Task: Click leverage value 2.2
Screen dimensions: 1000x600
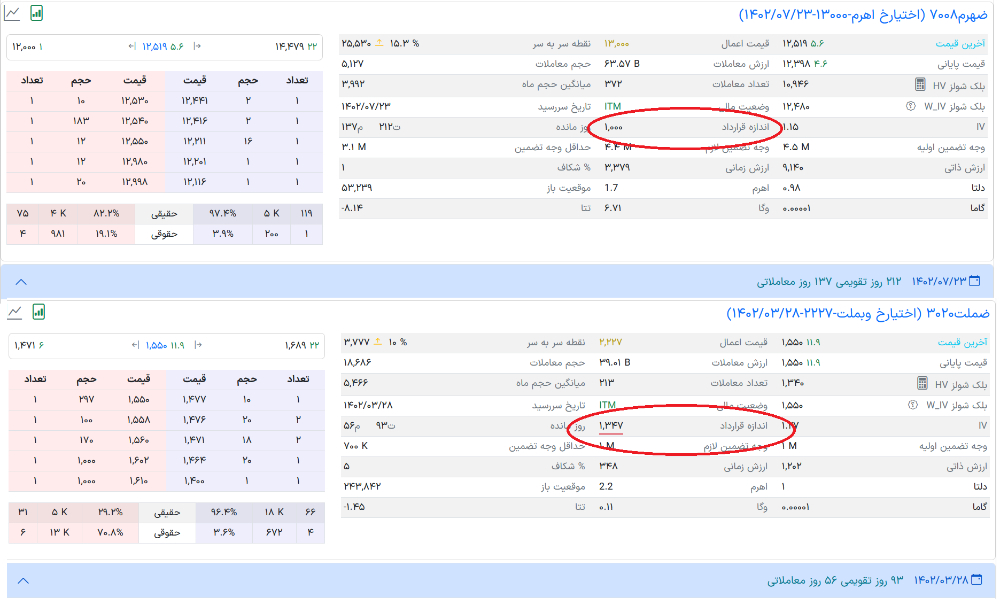Action: (x=606, y=486)
